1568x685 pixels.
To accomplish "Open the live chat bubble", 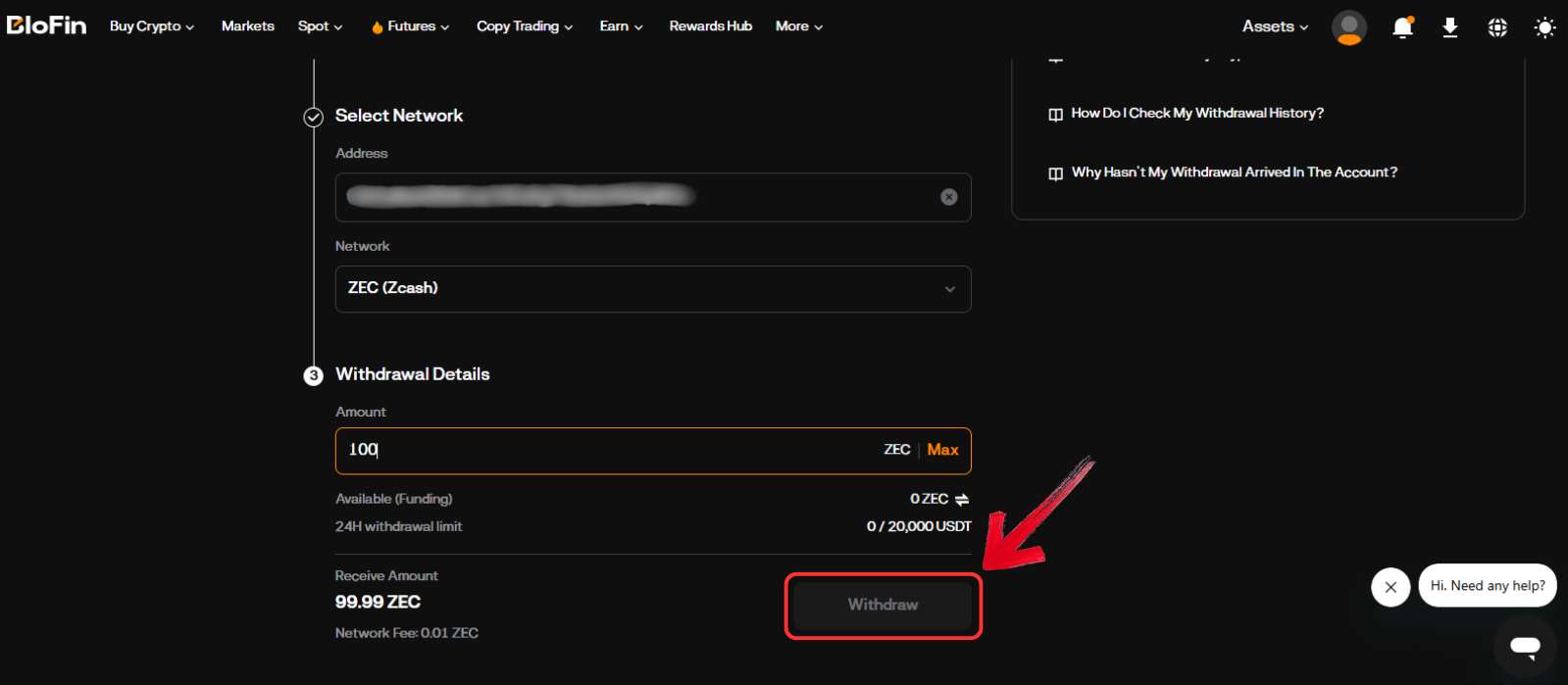I will (1525, 646).
